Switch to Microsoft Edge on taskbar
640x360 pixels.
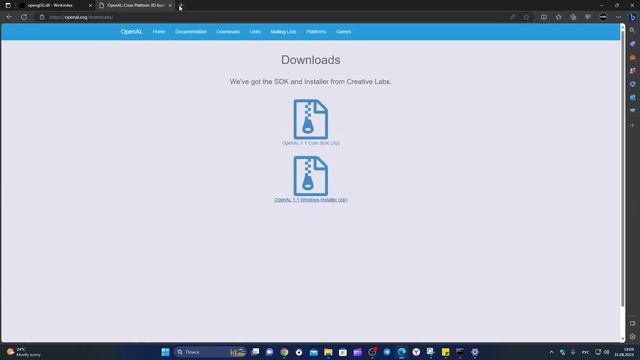[x=402, y=352]
